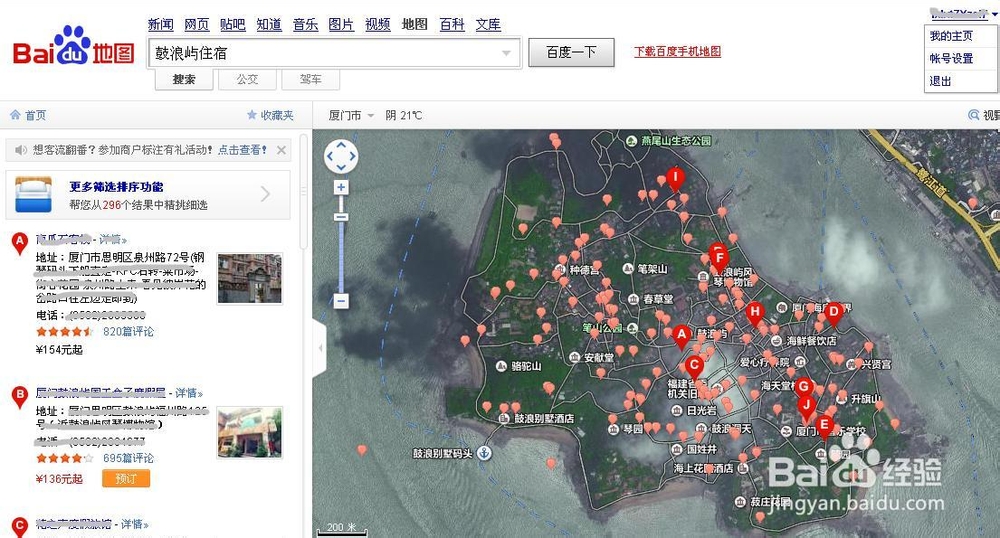Image resolution: width=1000 pixels, height=538 pixels.
Task: Click the 视野 search icon
Action: pyautogui.click(x=973, y=115)
